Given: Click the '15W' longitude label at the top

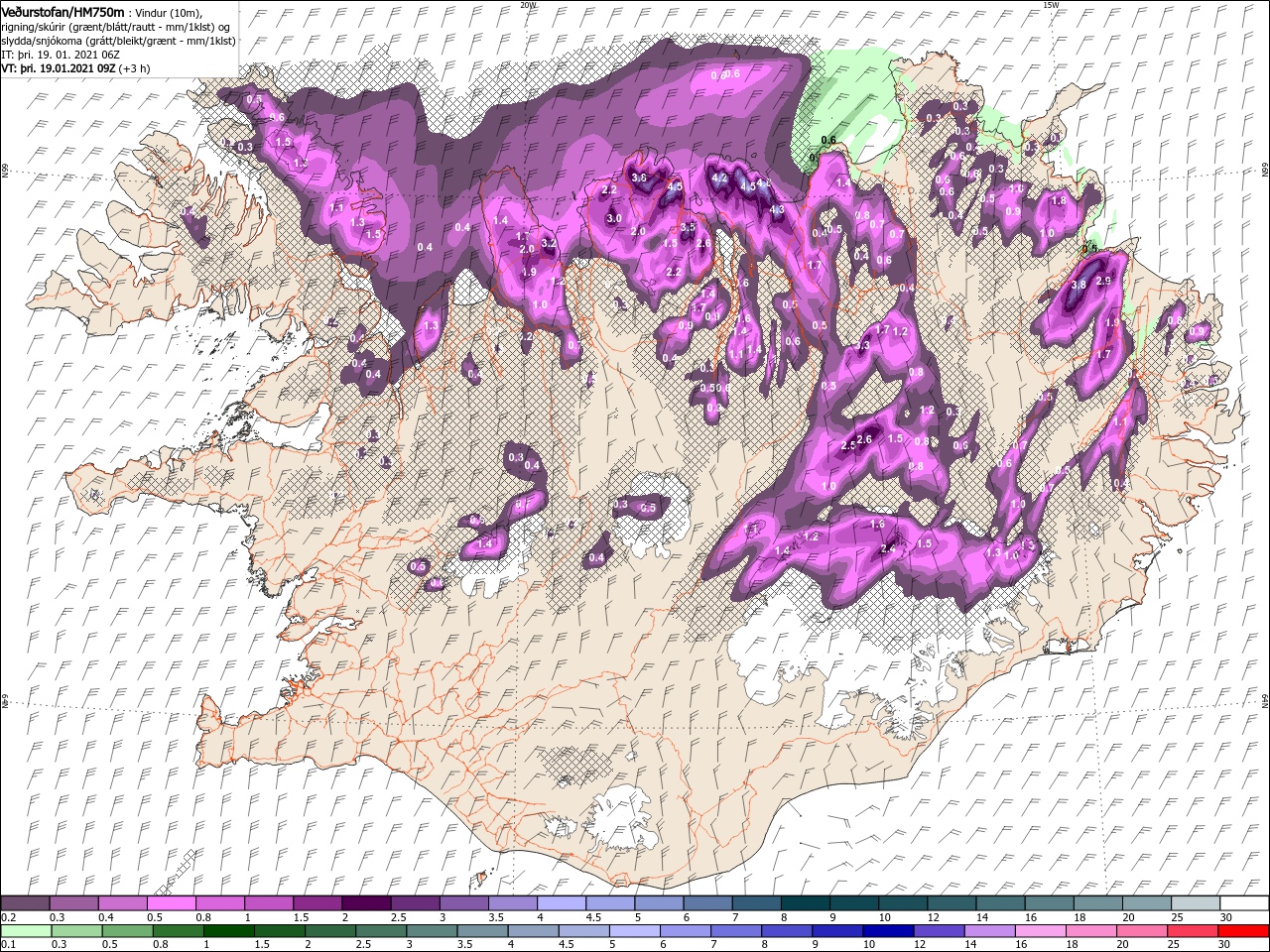Looking at the screenshot, I should 1051,4.
